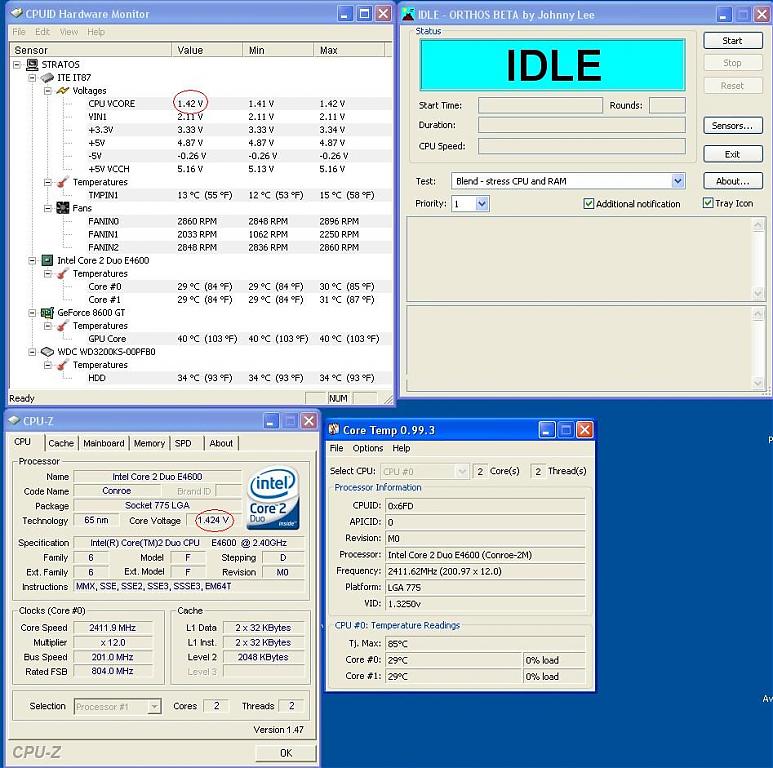Open the Select CPU dropdown in Core Temp
This screenshot has height=768, width=773.
click(461, 471)
